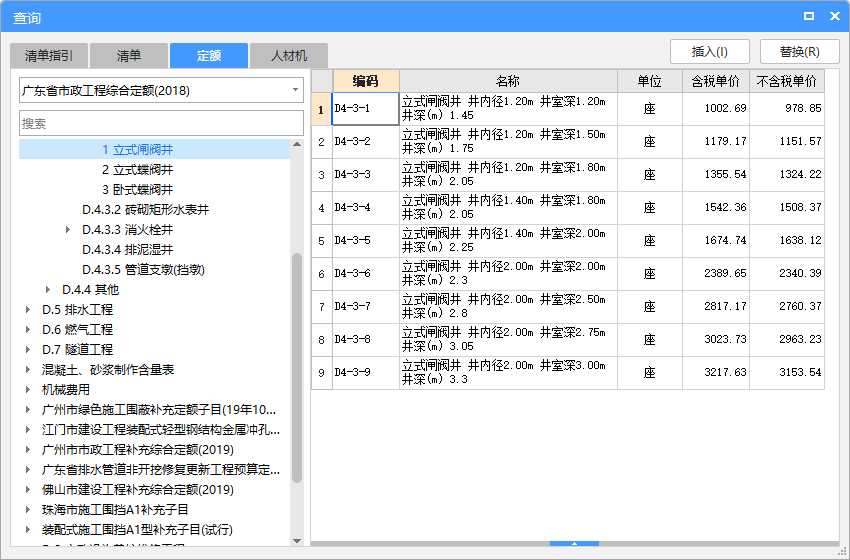850x560 pixels.
Task: Select tree item 2 立式蝶阀井
Action: [x=137, y=170]
